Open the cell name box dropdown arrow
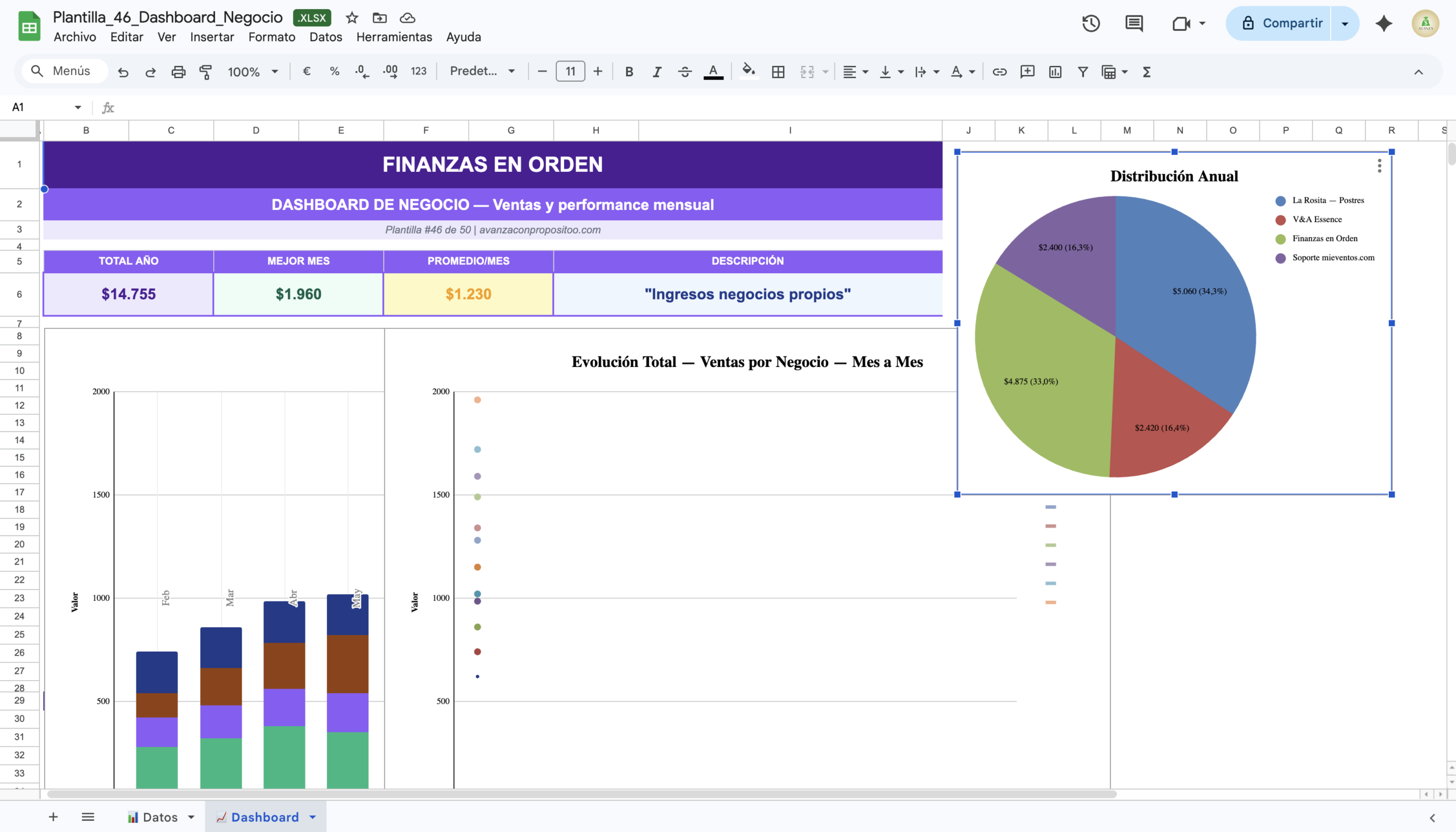Screen dimensions: 1456x832 coord(78,107)
